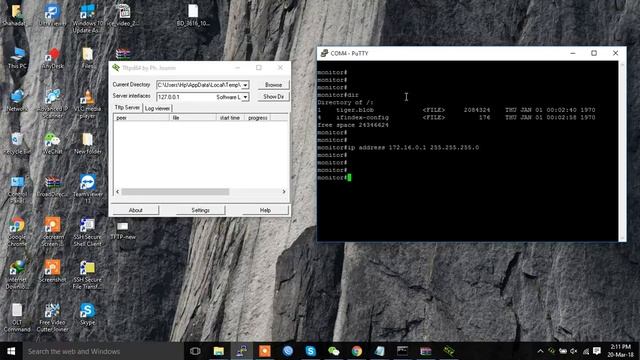Click tiger.blob line in PuTTY terminal
Screen dimensions: 640x360
[456, 110]
